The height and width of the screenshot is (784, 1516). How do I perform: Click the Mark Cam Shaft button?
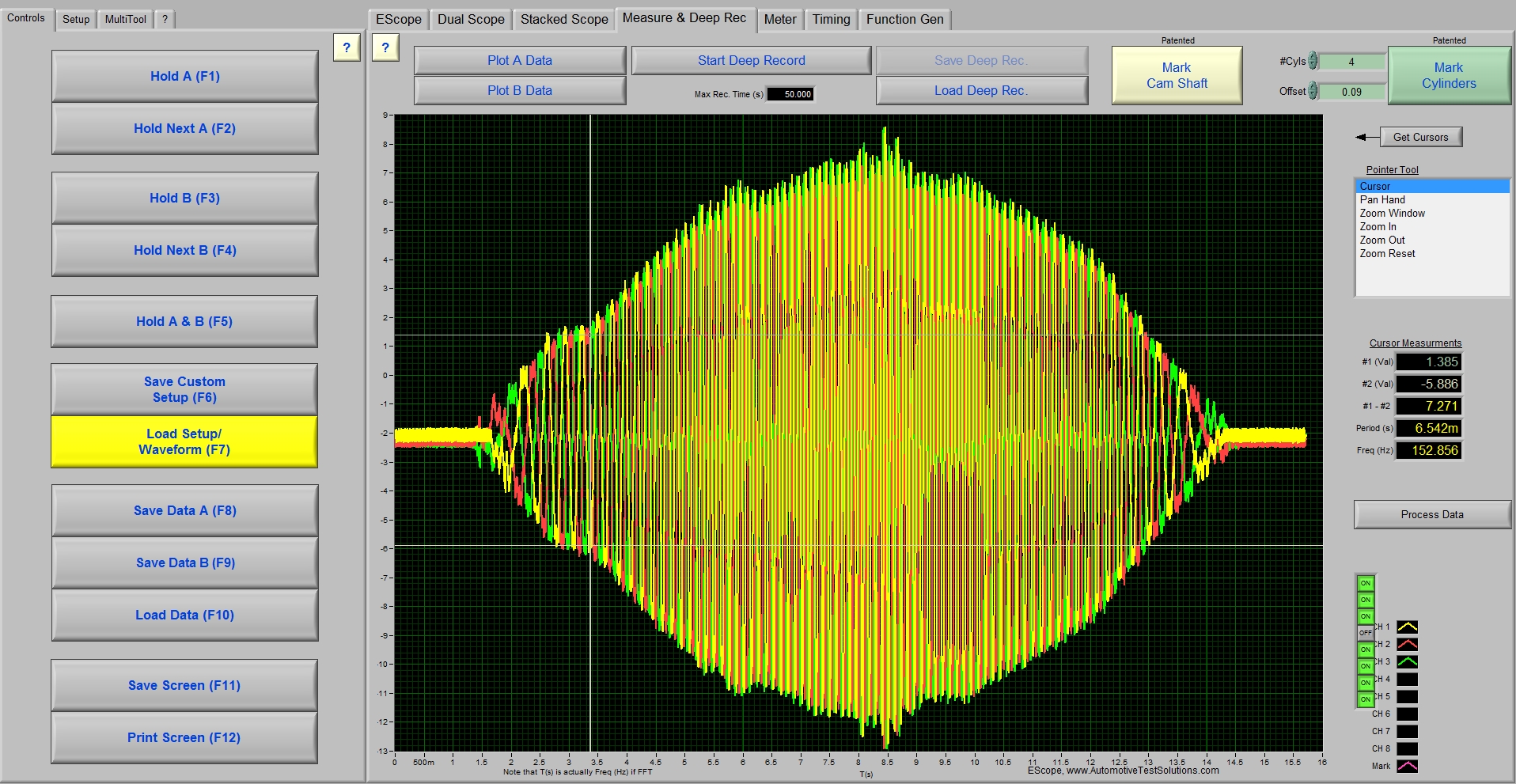click(x=1177, y=76)
